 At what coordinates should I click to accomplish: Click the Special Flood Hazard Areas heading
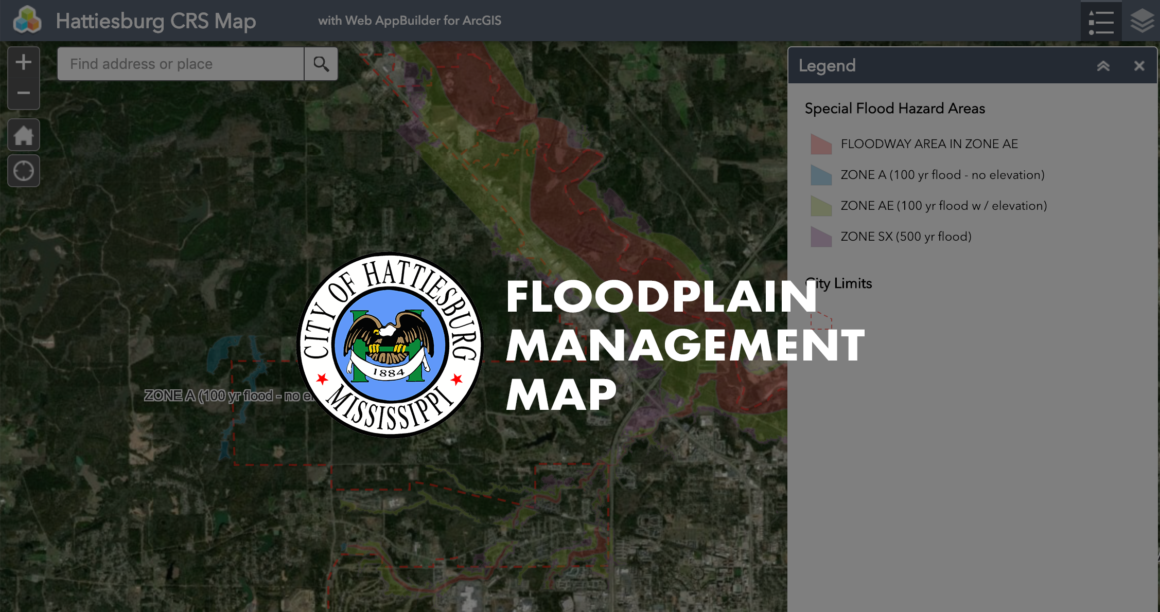894,108
